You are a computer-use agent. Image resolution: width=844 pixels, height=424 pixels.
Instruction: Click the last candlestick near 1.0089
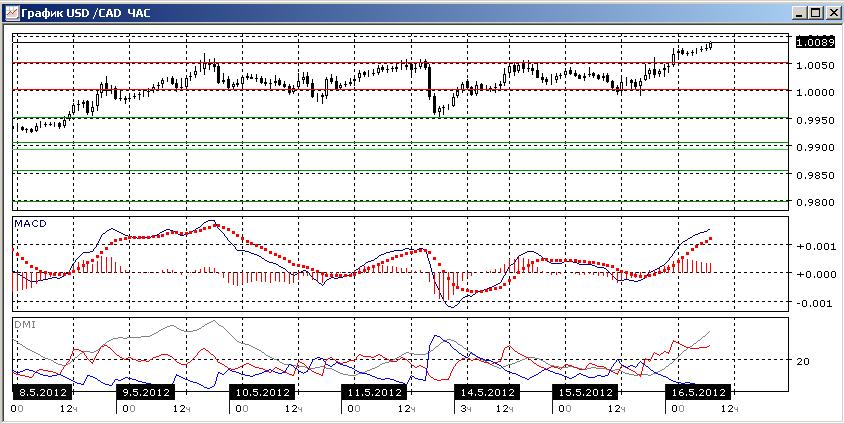point(711,46)
